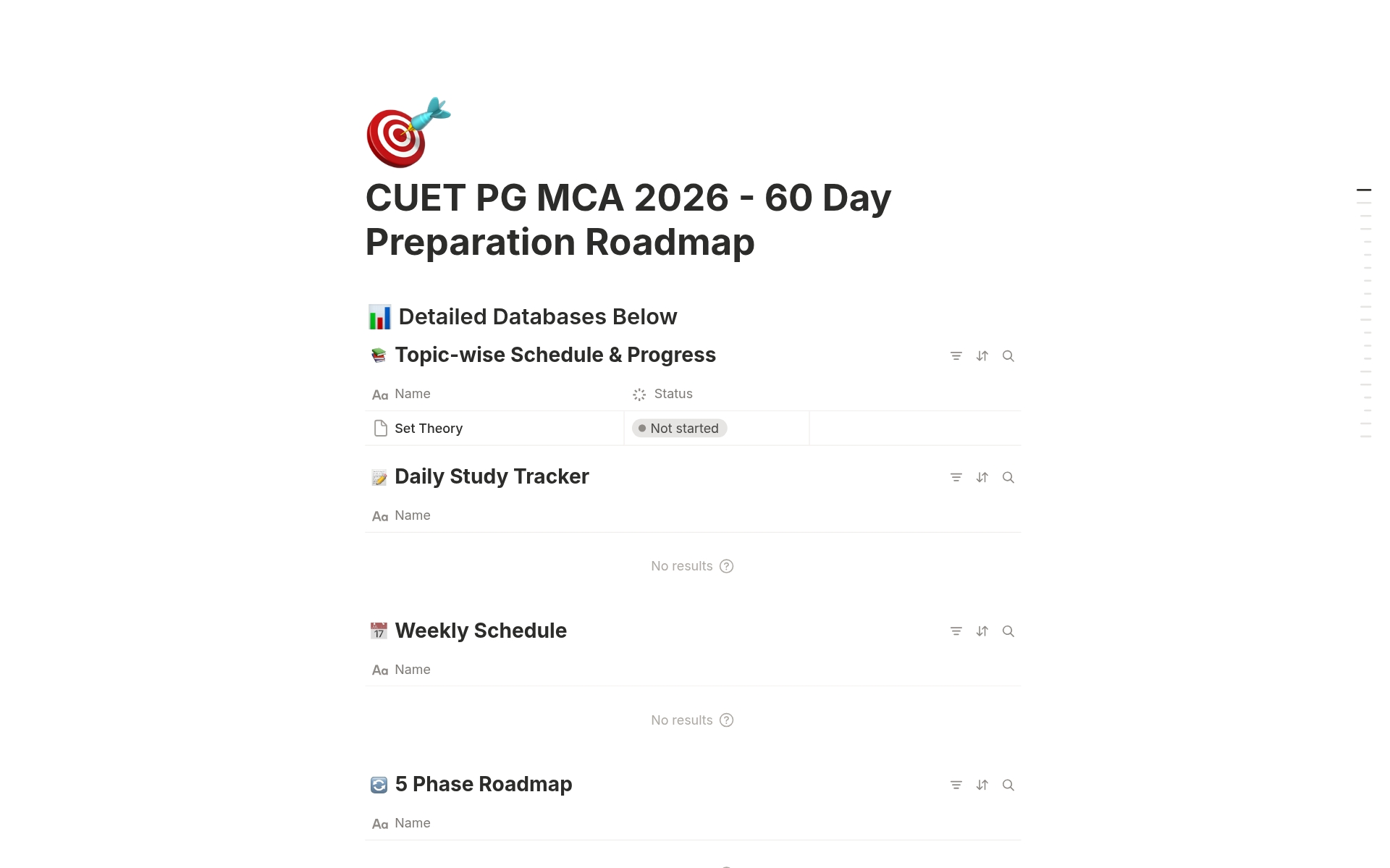
Task: Open the Not started status dropdown
Action: [x=679, y=429]
